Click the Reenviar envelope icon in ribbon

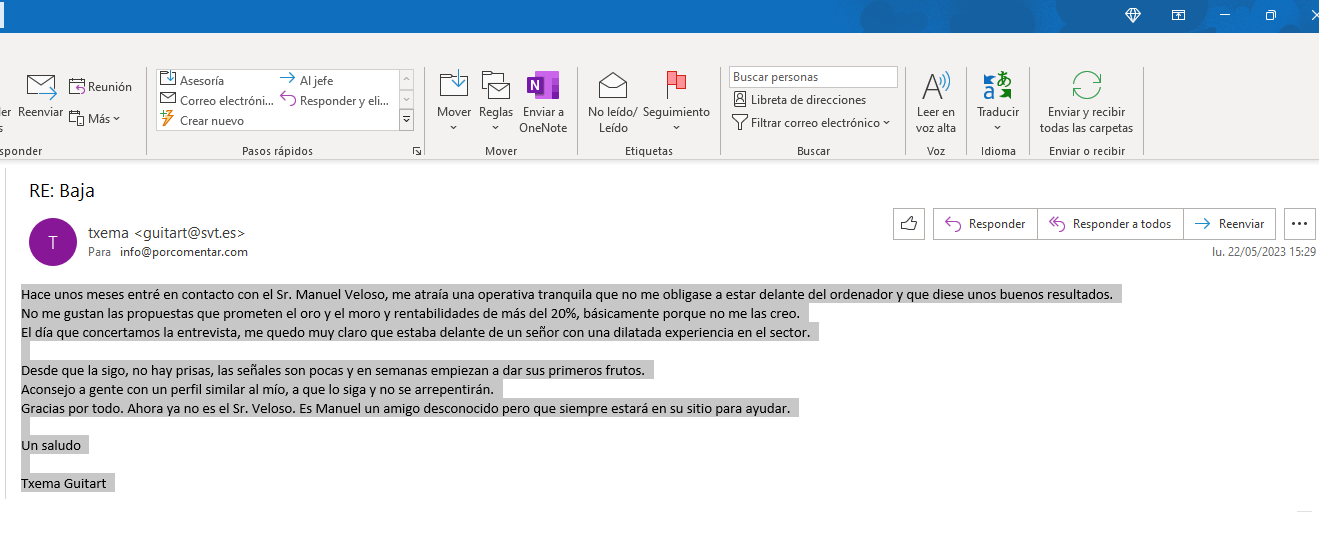point(40,86)
